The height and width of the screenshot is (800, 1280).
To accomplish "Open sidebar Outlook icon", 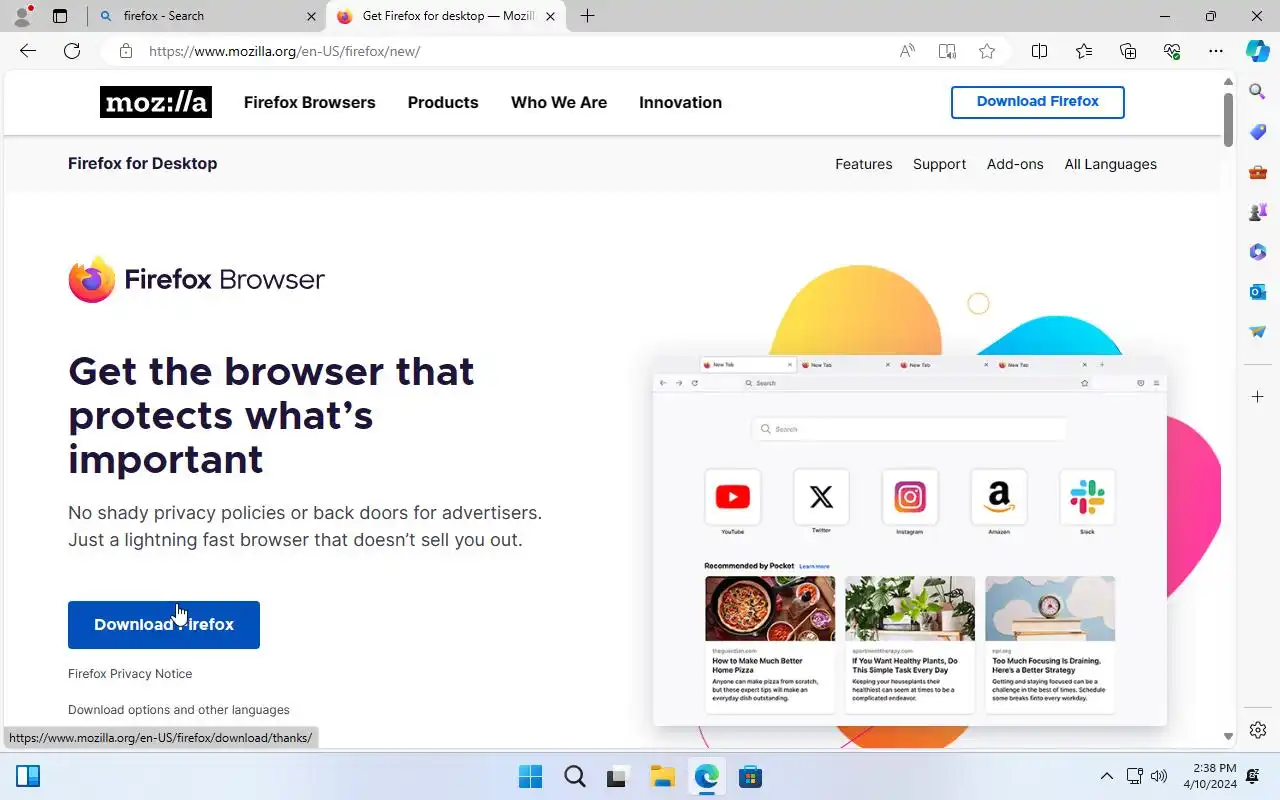I will (x=1258, y=292).
